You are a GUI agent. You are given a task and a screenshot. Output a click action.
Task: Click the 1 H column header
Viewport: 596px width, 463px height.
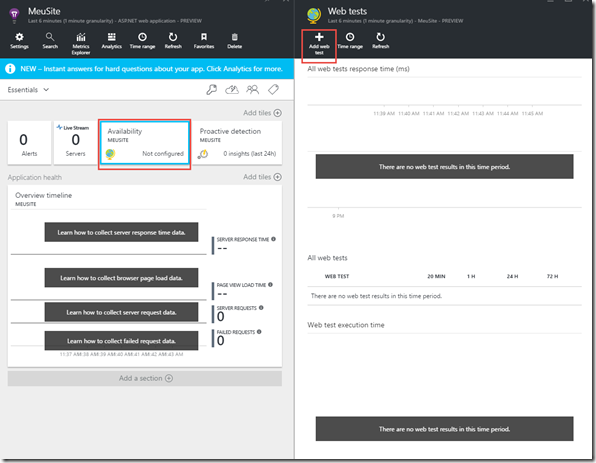pos(471,276)
